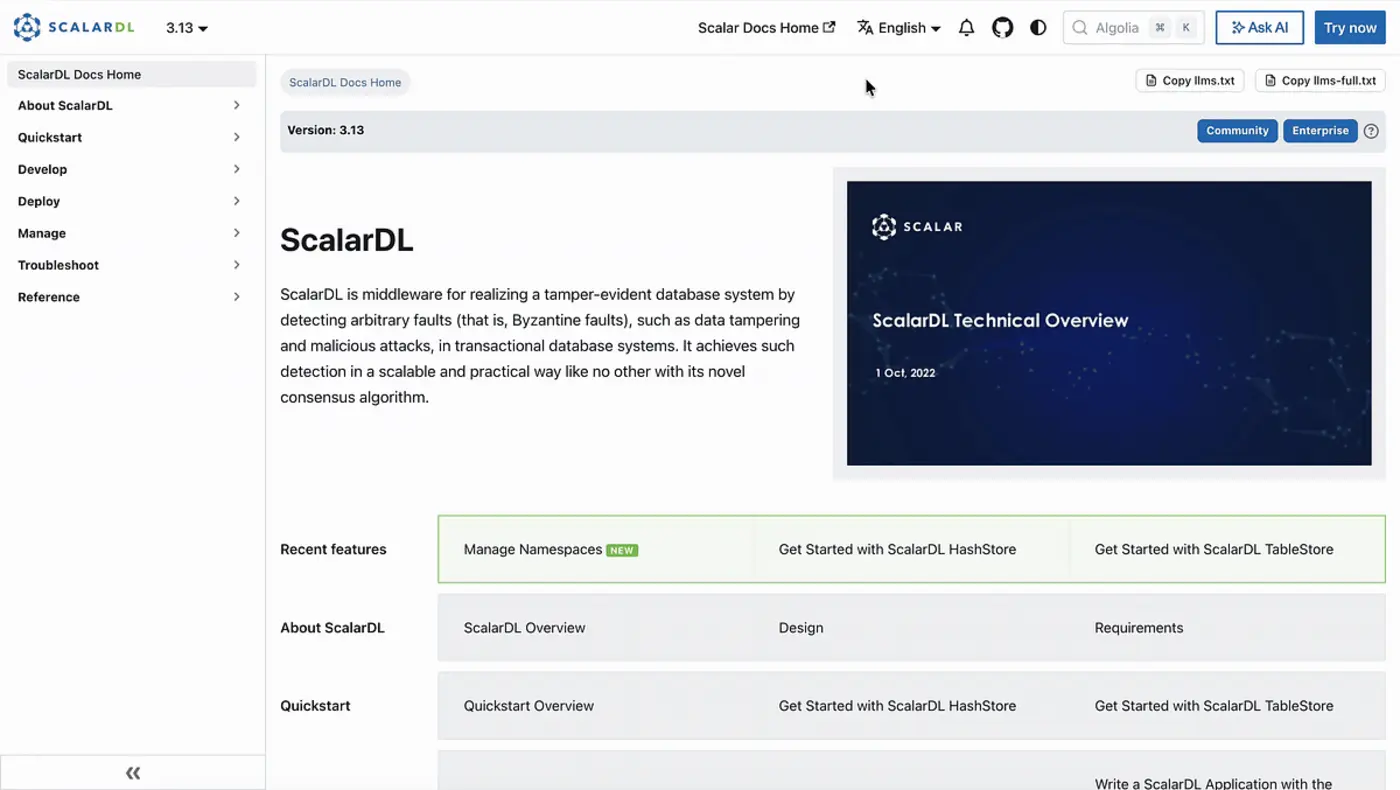Image resolution: width=1400 pixels, height=790 pixels.
Task: Click the Ask AI button
Action: (1259, 28)
